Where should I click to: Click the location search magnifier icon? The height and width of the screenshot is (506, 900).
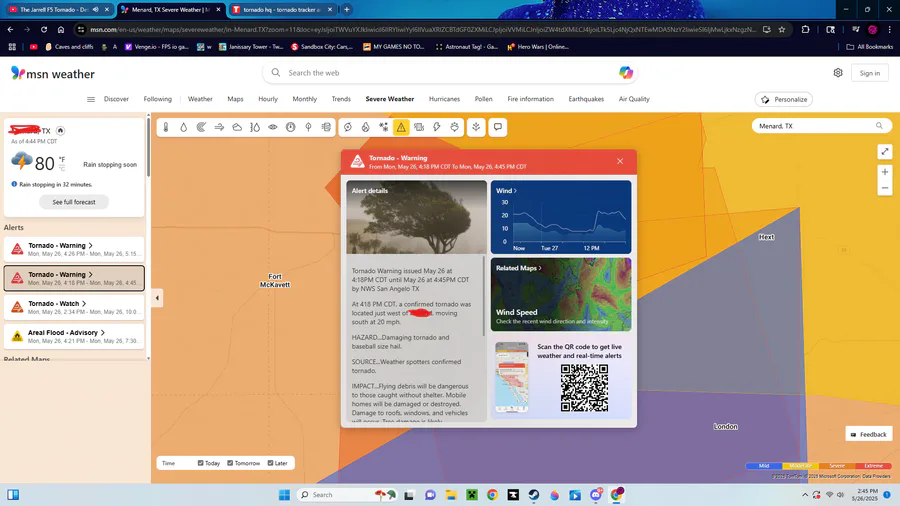pyautogui.click(x=879, y=126)
